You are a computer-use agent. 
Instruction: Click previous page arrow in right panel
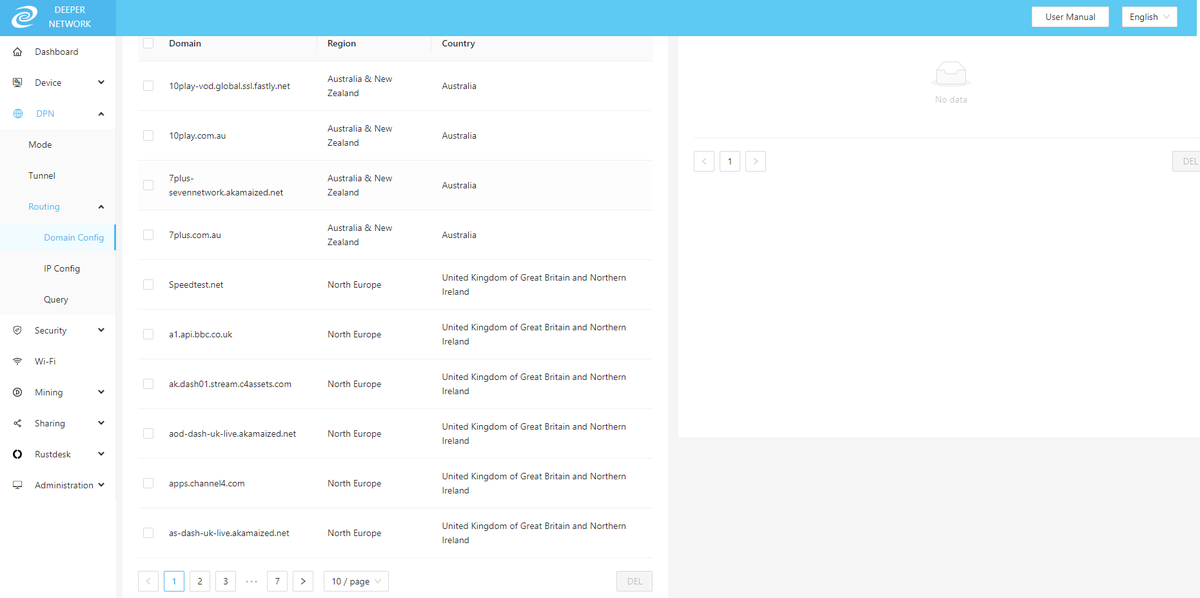[x=704, y=161]
